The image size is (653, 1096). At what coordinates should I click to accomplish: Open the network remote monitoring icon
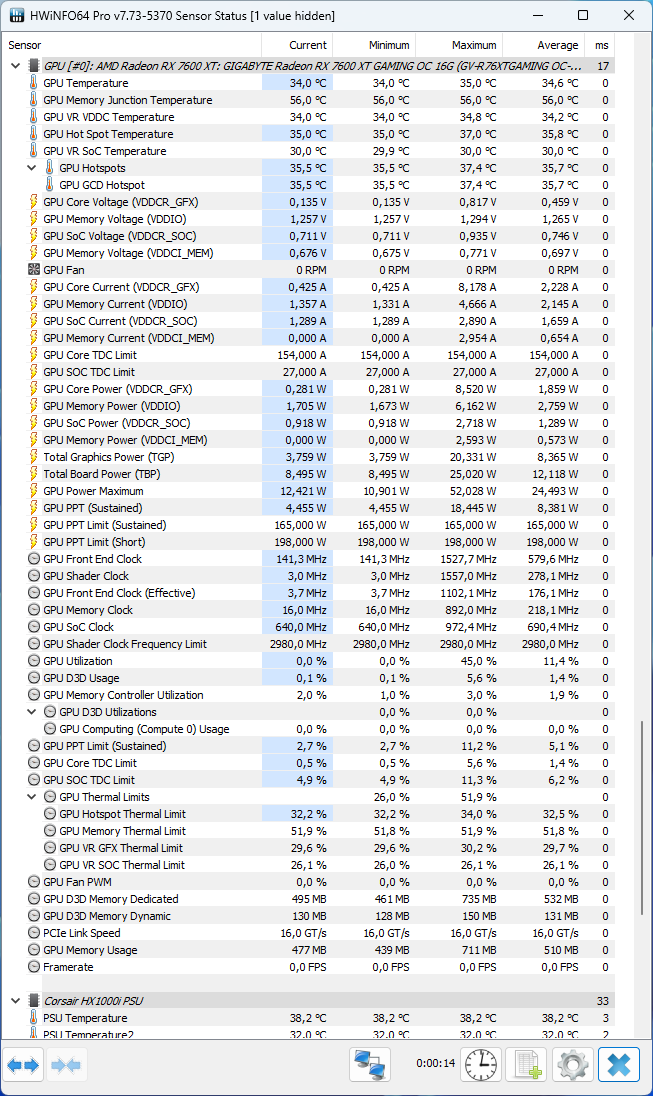point(369,1065)
